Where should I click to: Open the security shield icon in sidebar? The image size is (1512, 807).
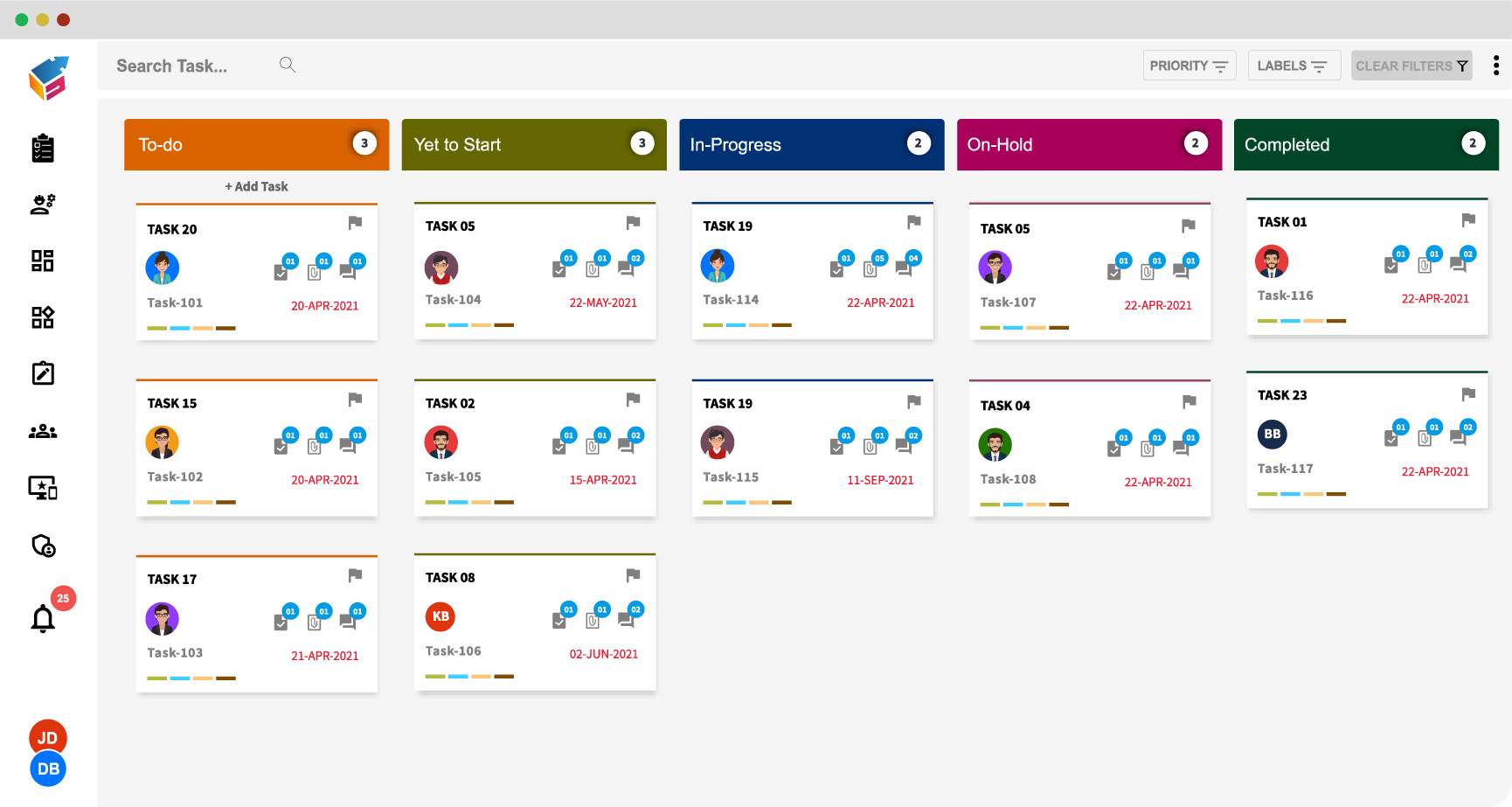coord(43,546)
